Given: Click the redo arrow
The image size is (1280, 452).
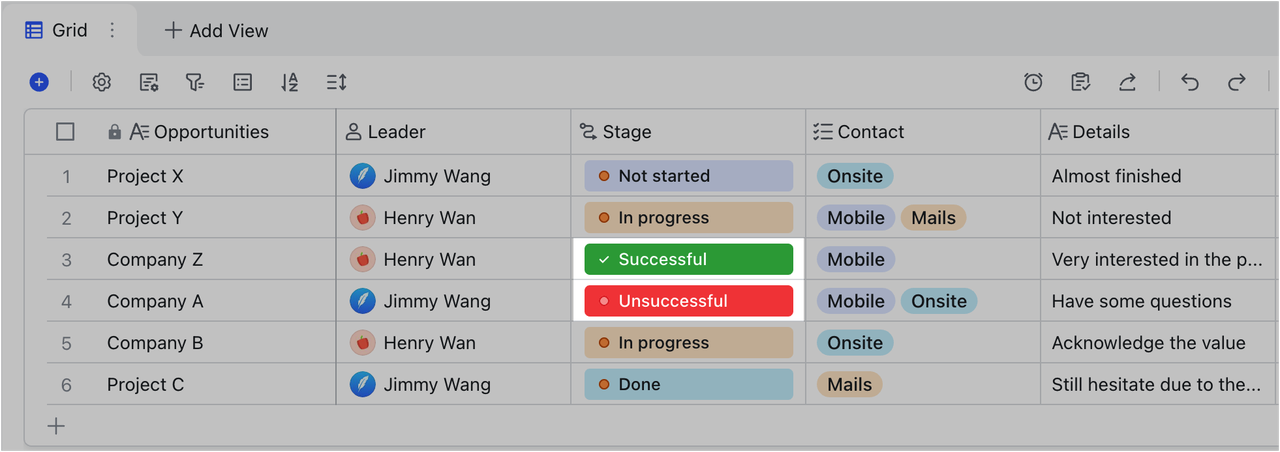Looking at the screenshot, I should 1237,82.
